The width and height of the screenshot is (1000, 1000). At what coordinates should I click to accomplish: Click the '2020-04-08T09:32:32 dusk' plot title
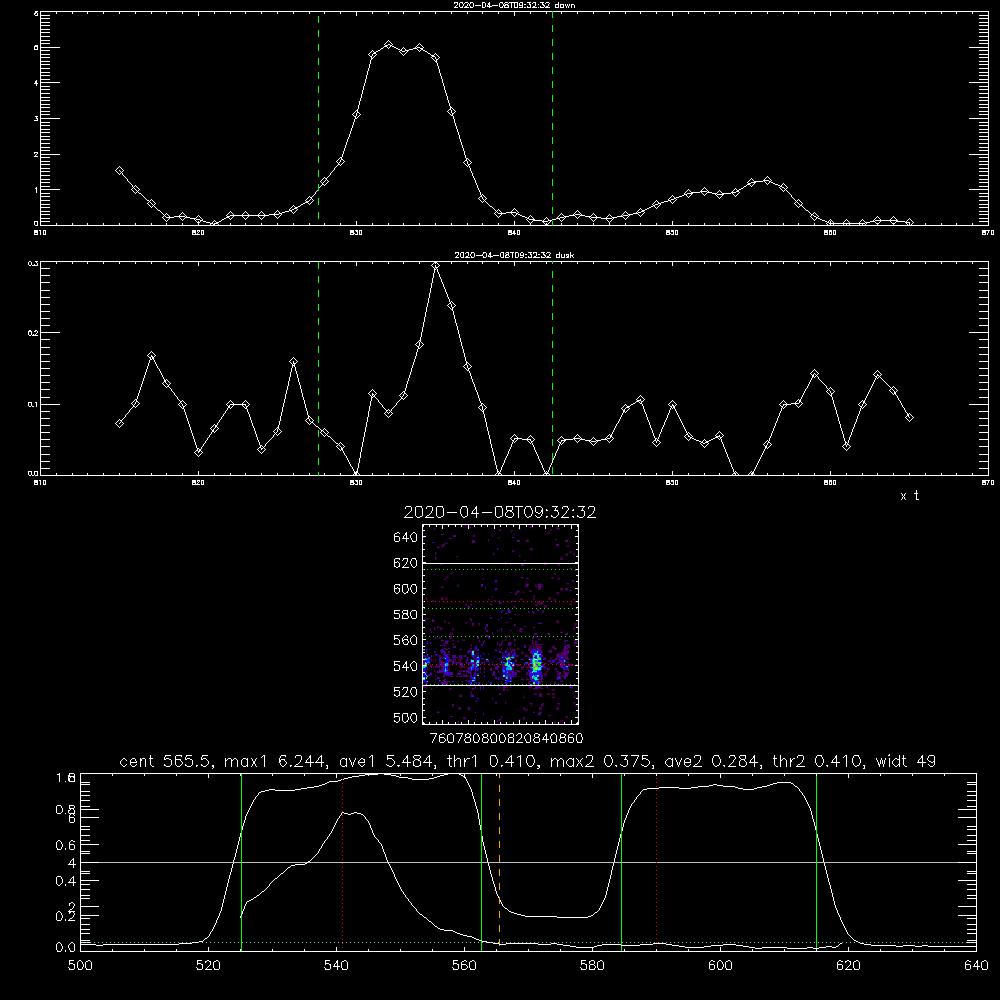pos(514,255)
